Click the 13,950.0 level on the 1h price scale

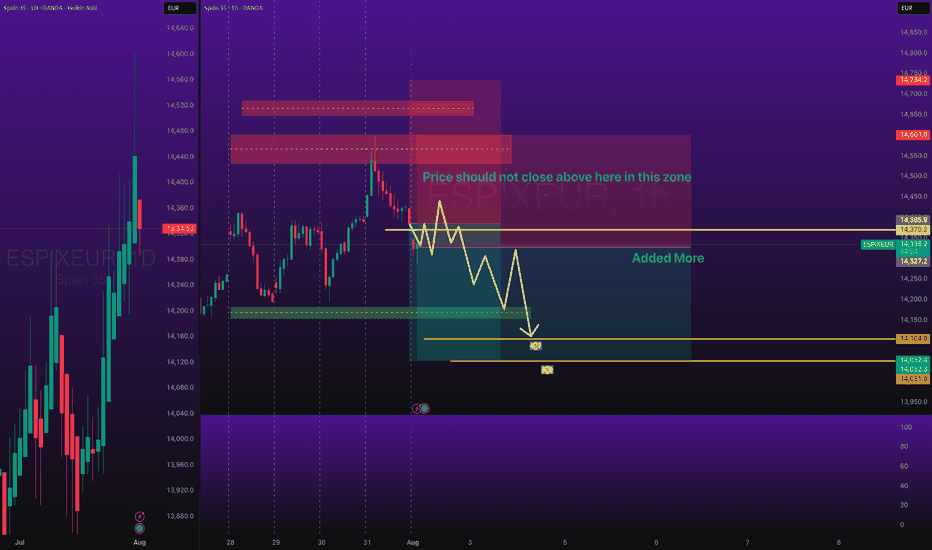(x=914, y=401)
